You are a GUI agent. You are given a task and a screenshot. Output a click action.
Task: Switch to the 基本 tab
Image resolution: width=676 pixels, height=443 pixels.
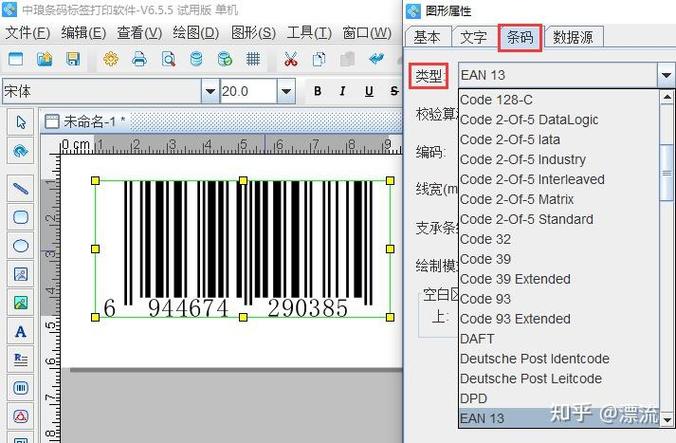(x=427, y=37)
